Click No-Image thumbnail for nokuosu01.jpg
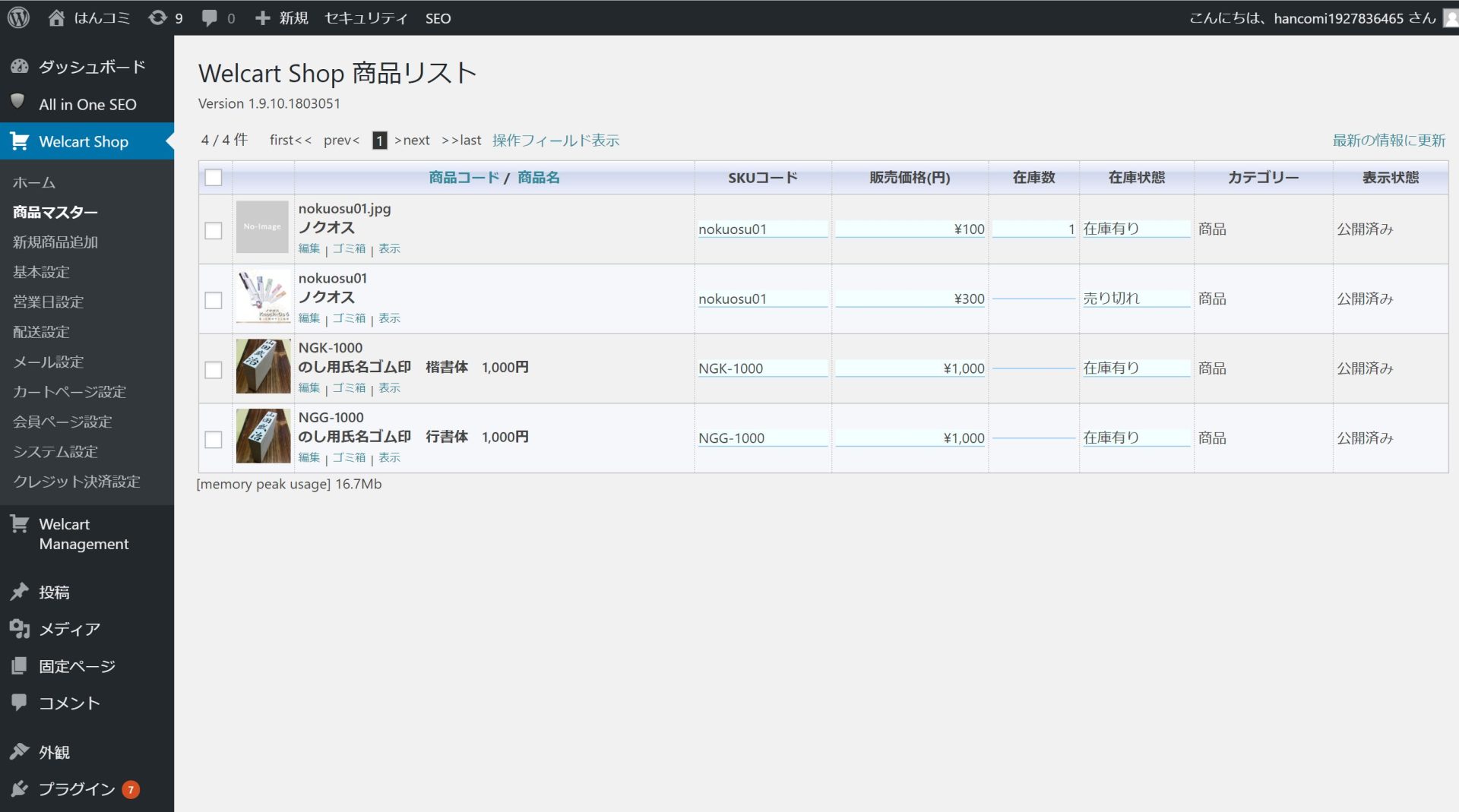 262,227
